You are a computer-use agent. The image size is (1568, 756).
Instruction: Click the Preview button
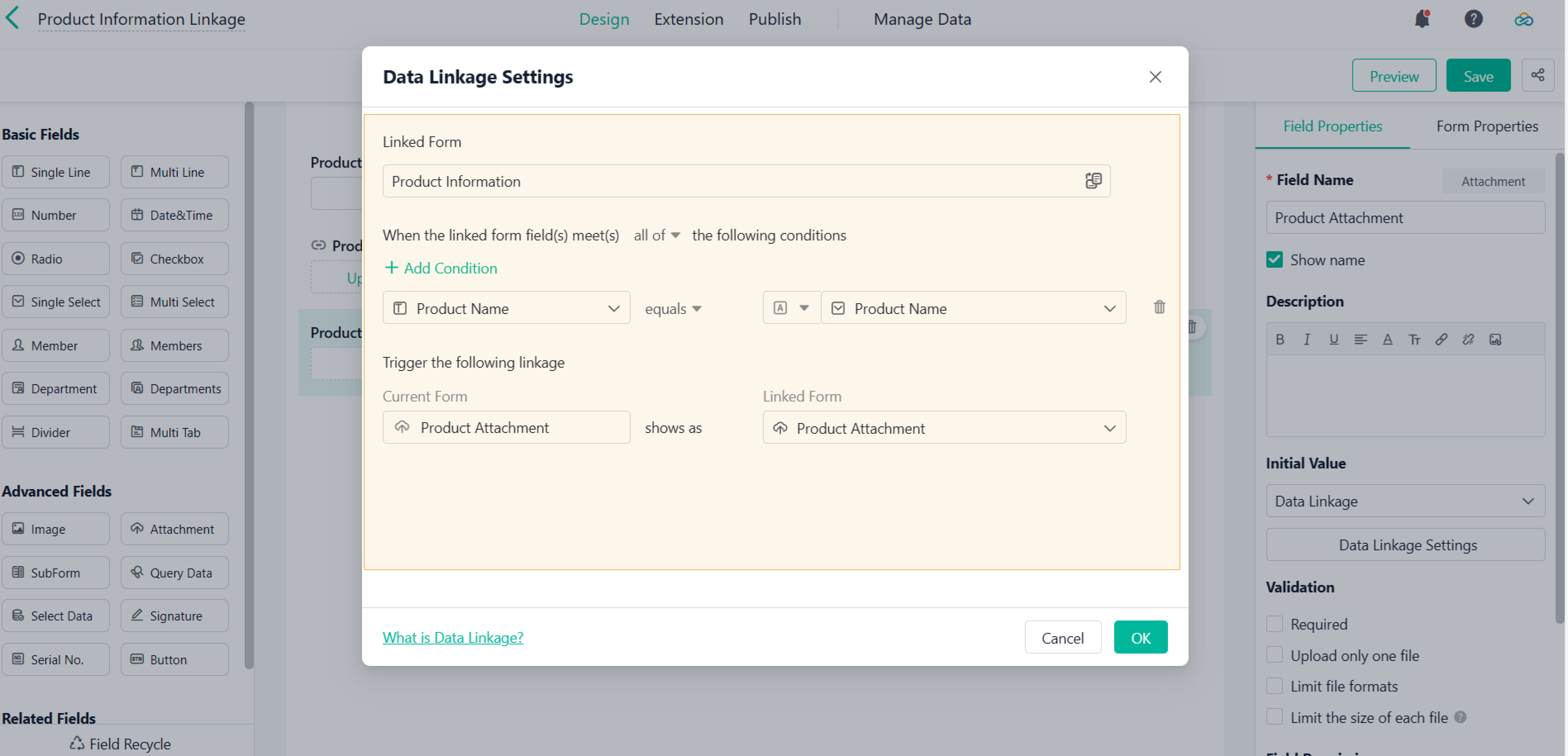(1394, 75)
